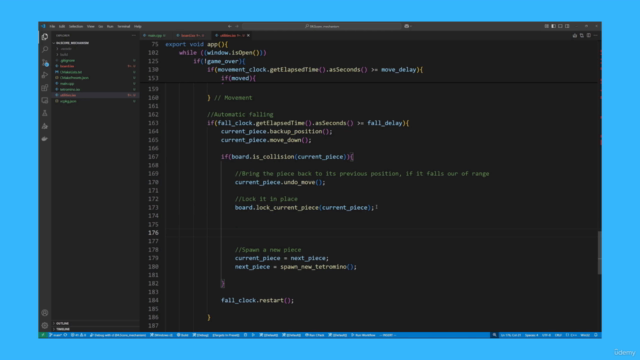Click the remote indicator in status bar
The height and width of the screenshot is (360, 640).
[42, 335]
